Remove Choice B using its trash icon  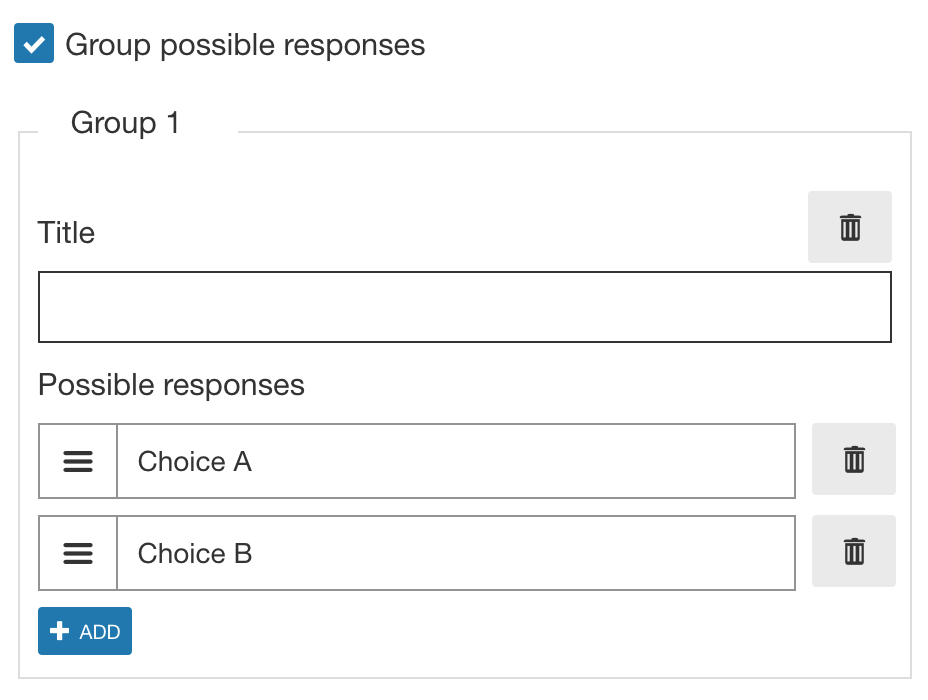854,551
